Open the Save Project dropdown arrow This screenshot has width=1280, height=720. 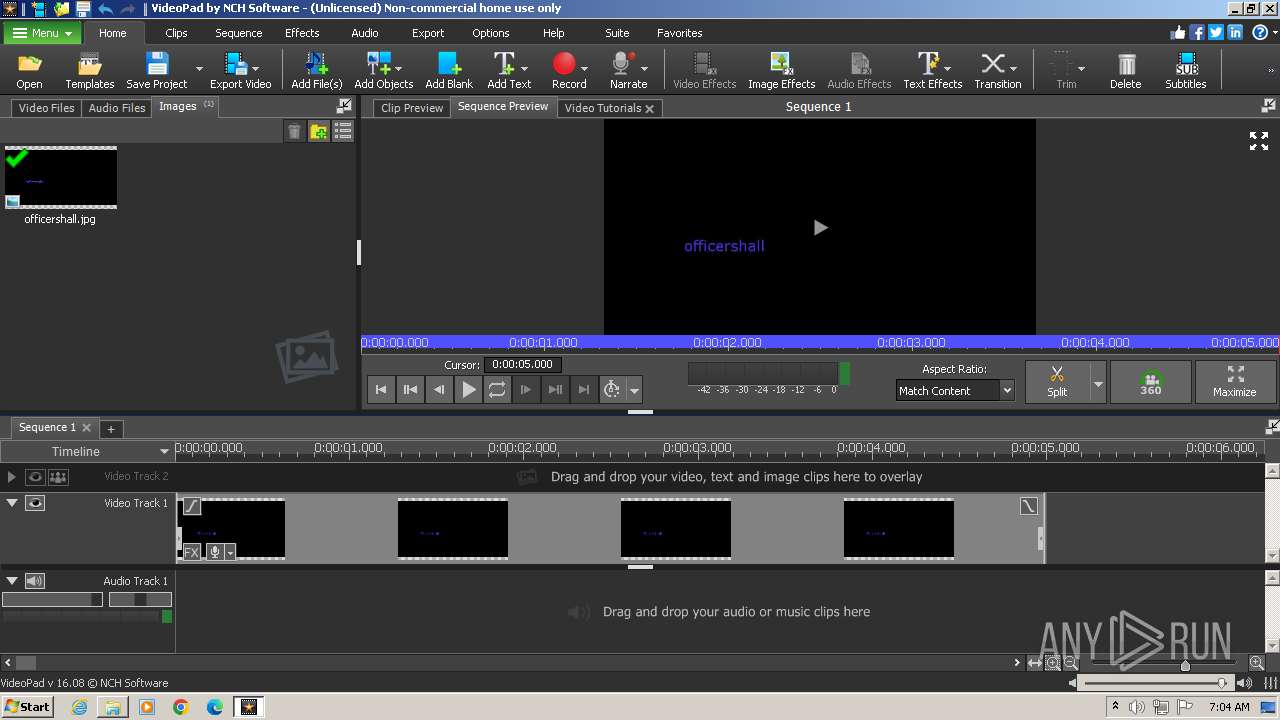pyautogui.click(x=199, y=70)
